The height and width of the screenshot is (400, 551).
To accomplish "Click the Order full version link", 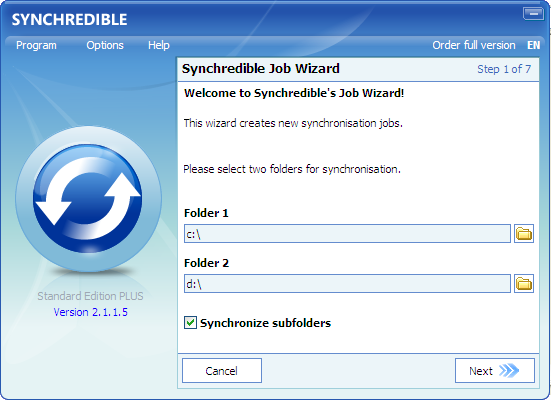I will click(x=474, y=45).
